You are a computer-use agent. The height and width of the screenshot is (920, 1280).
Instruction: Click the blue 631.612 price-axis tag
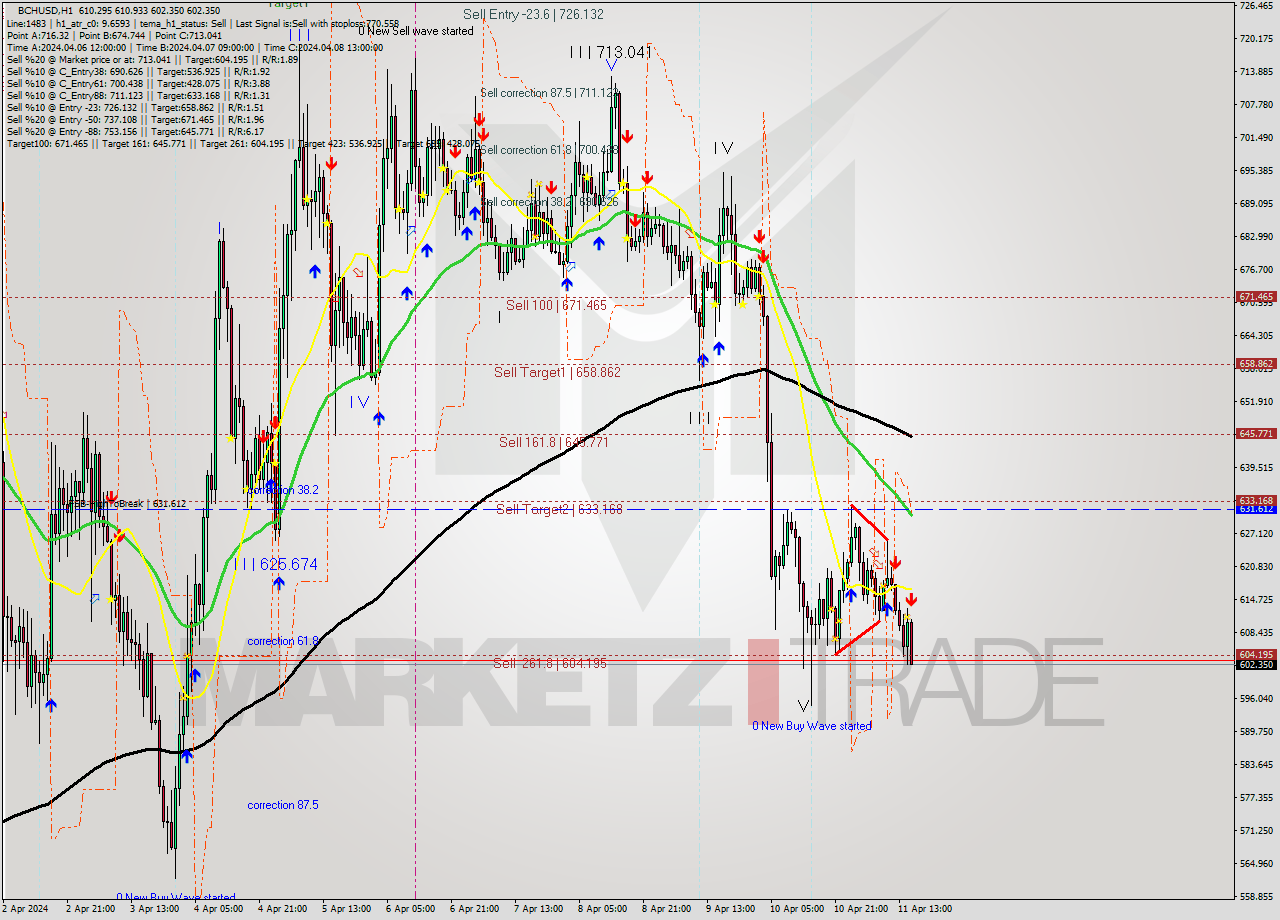[1256, 509]
